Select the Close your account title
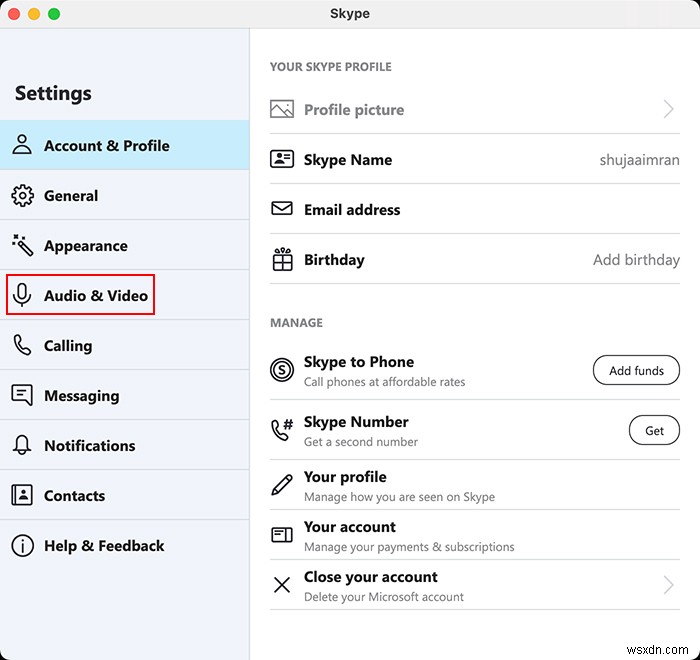 tap(371, 576)
